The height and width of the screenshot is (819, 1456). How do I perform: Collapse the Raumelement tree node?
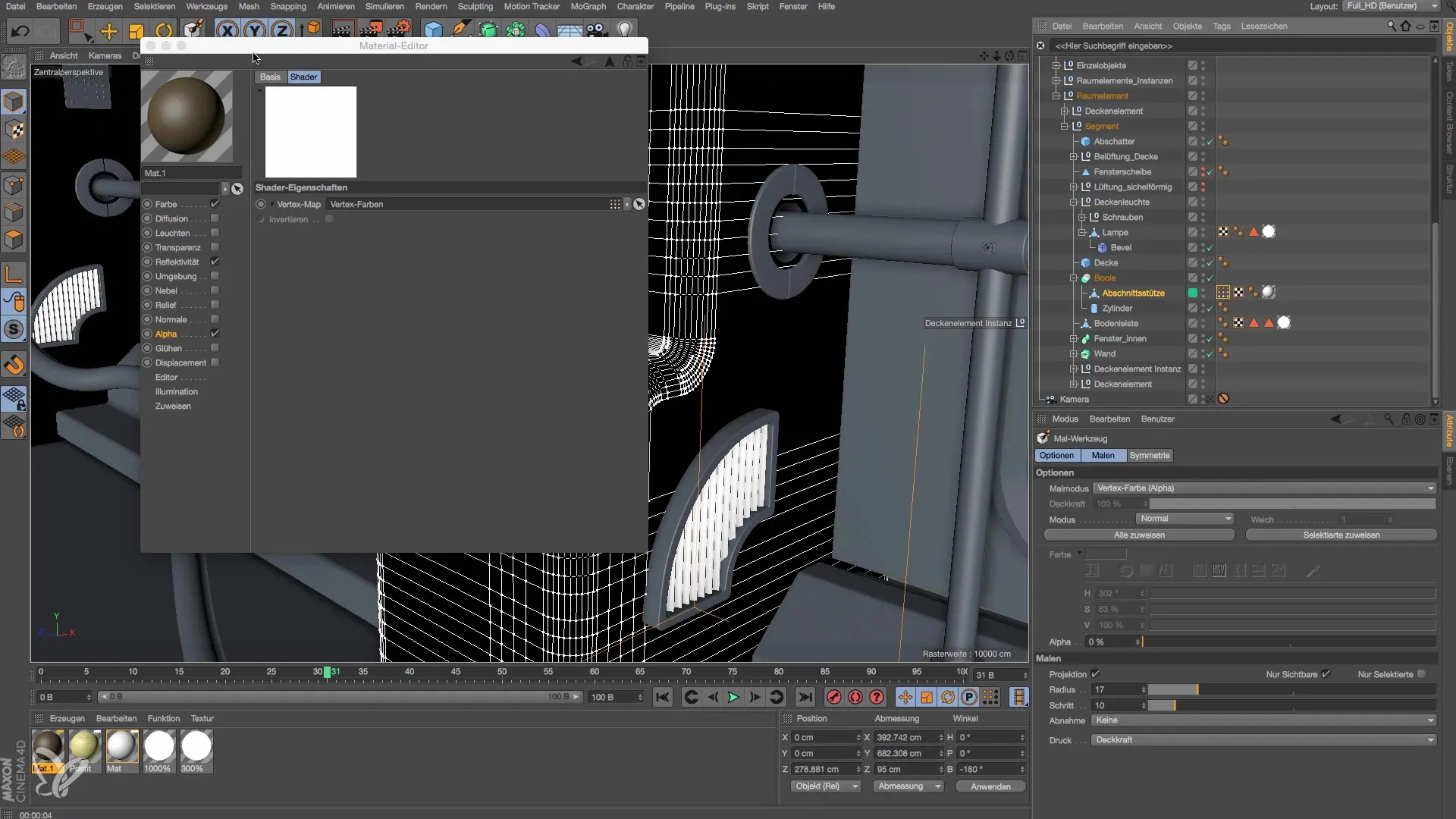pyautogui.click(x=1056, y=96)
